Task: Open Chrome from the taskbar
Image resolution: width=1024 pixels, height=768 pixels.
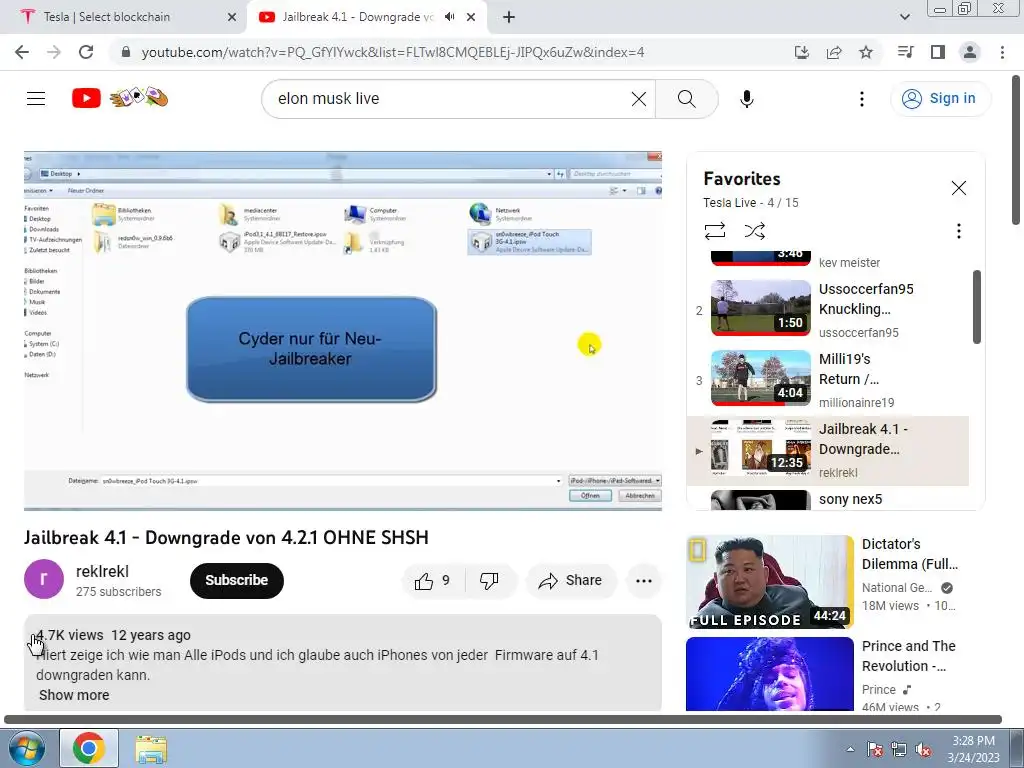Action: pyautogui.click(x=89, y=748)
